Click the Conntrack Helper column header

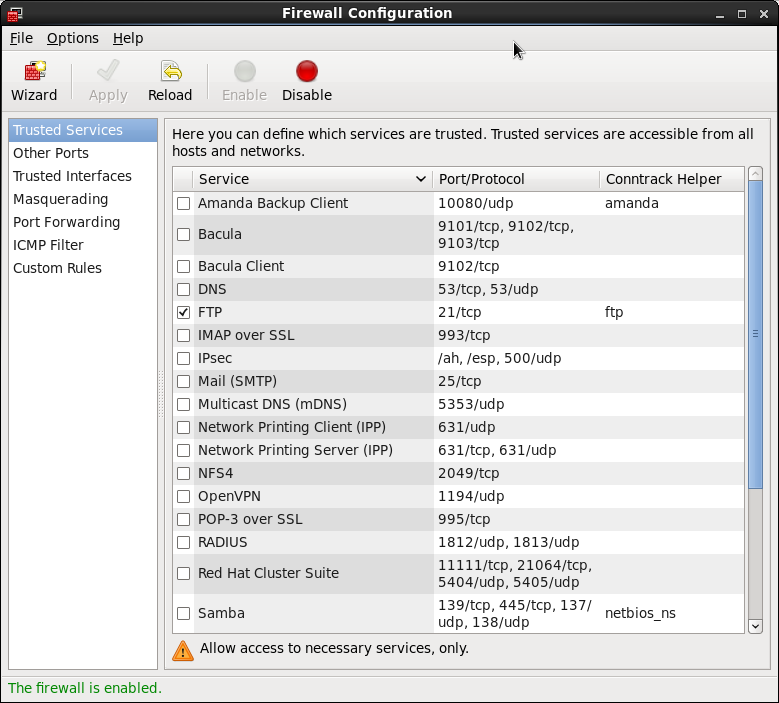point(672,179)
